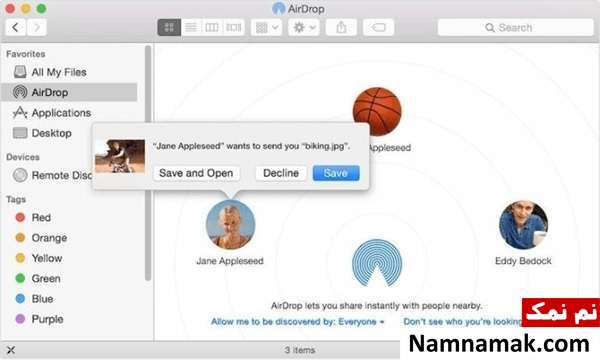Click the Devices section header
Viewport: 600px width, 360px height.
tap(23, 157)
